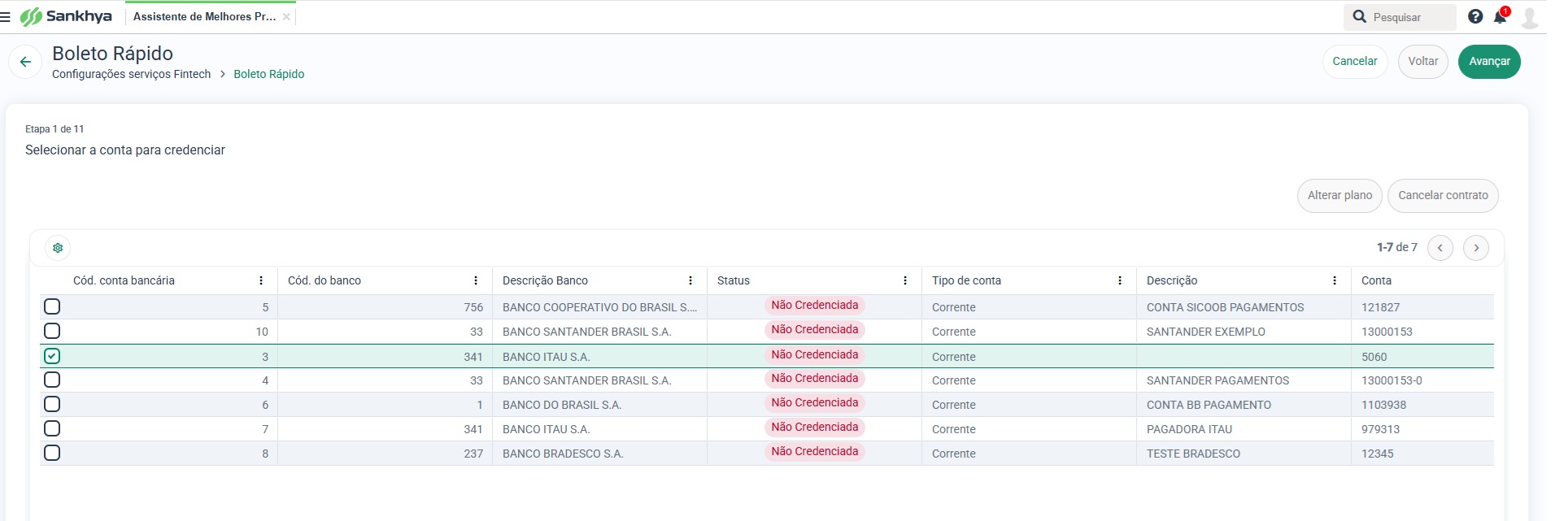Open Status column options menu
This screenshot has width=1568, height=521.
[905, 280]
